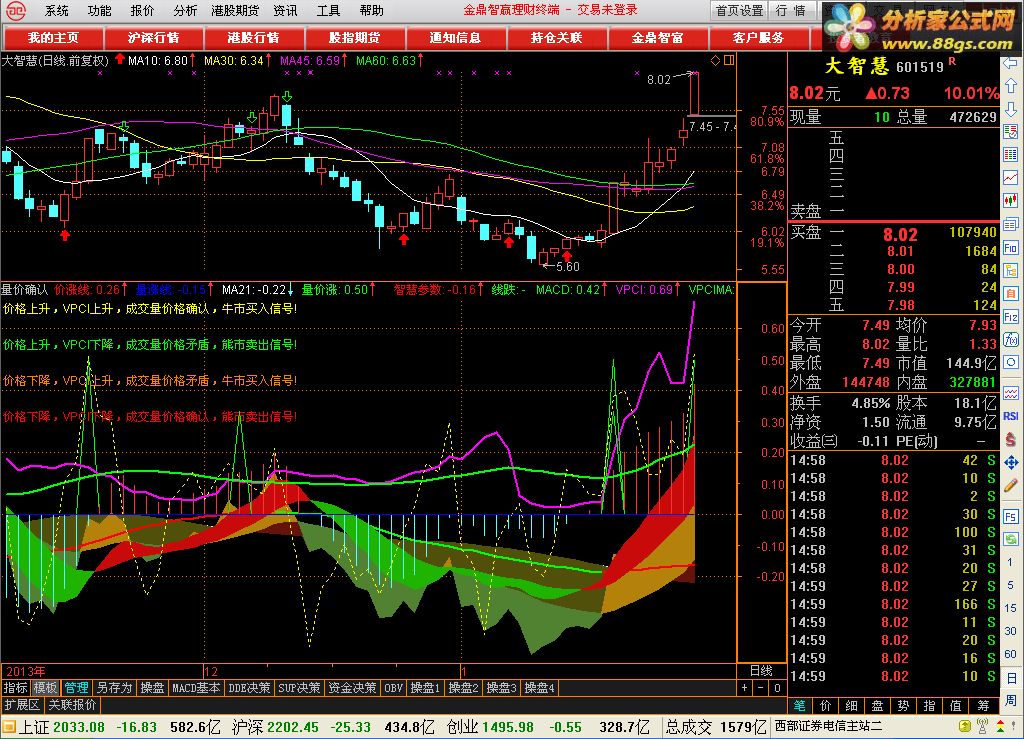Screen dimensions: 1024x739
Task: Click the minus zoom button below chart
Action: coord(761,688)
